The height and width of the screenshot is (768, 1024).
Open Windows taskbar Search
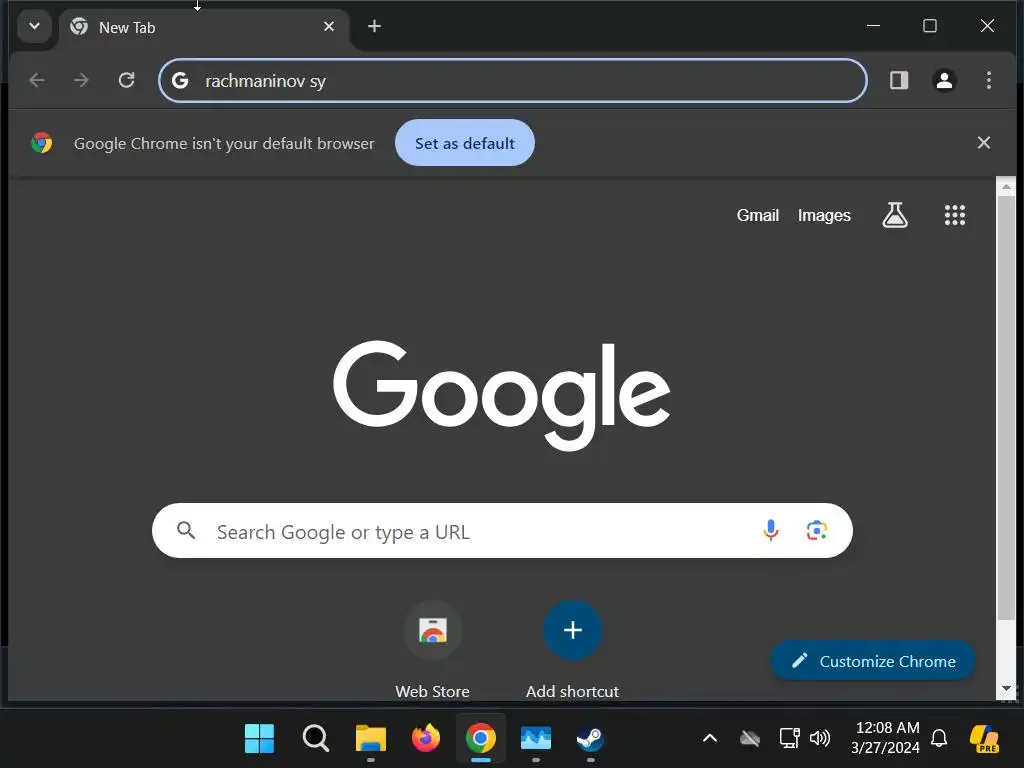[315, 738]
